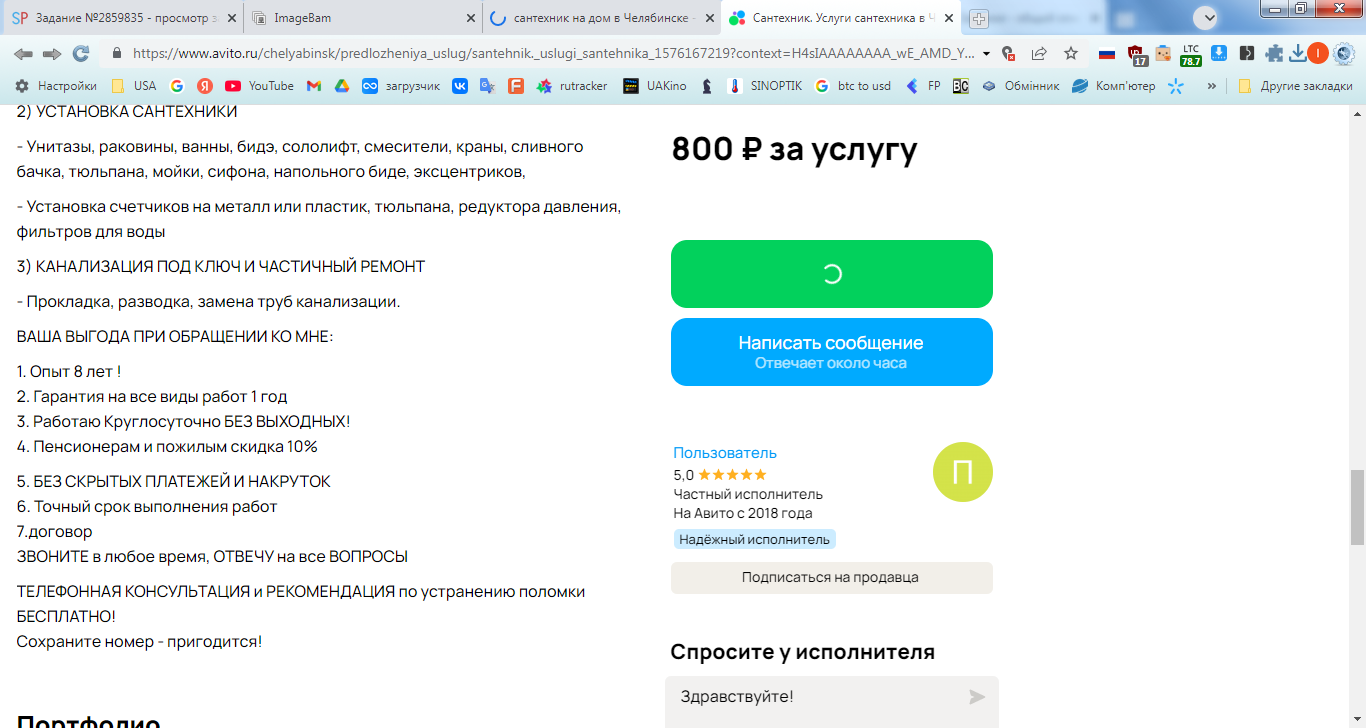The image size is (1366, 728).
Task: Open the YouTube bookmark
Action: tap(259, 86)
